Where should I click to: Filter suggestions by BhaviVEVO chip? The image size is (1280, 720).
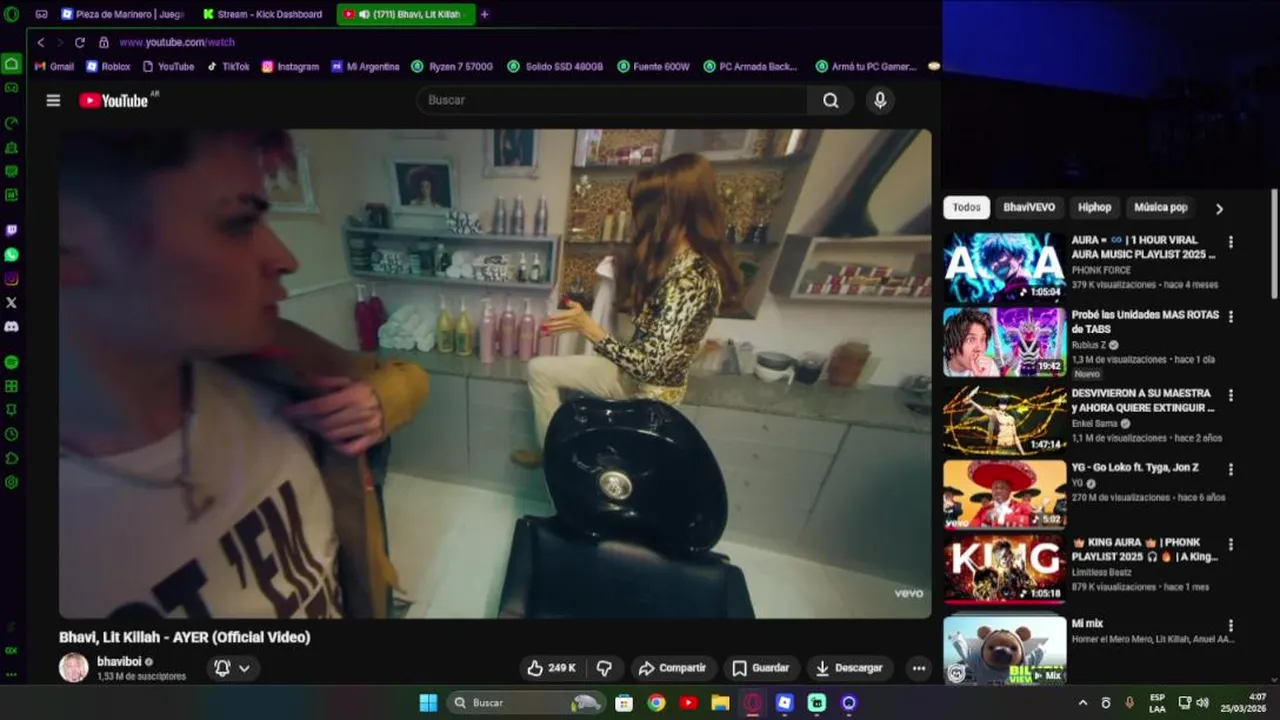[x=1029, y=207]
